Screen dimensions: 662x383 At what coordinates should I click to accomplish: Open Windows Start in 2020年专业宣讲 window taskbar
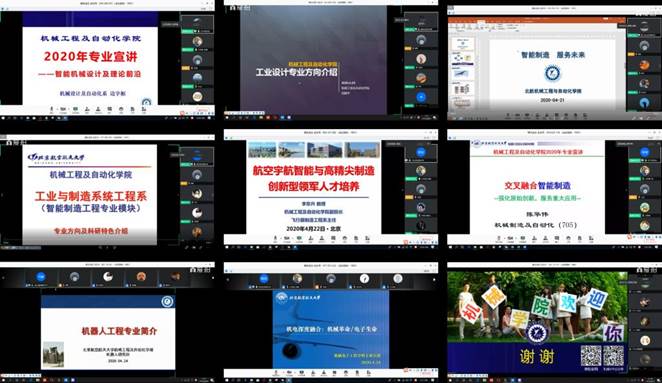pyautogui.click(x=2, y=118)
